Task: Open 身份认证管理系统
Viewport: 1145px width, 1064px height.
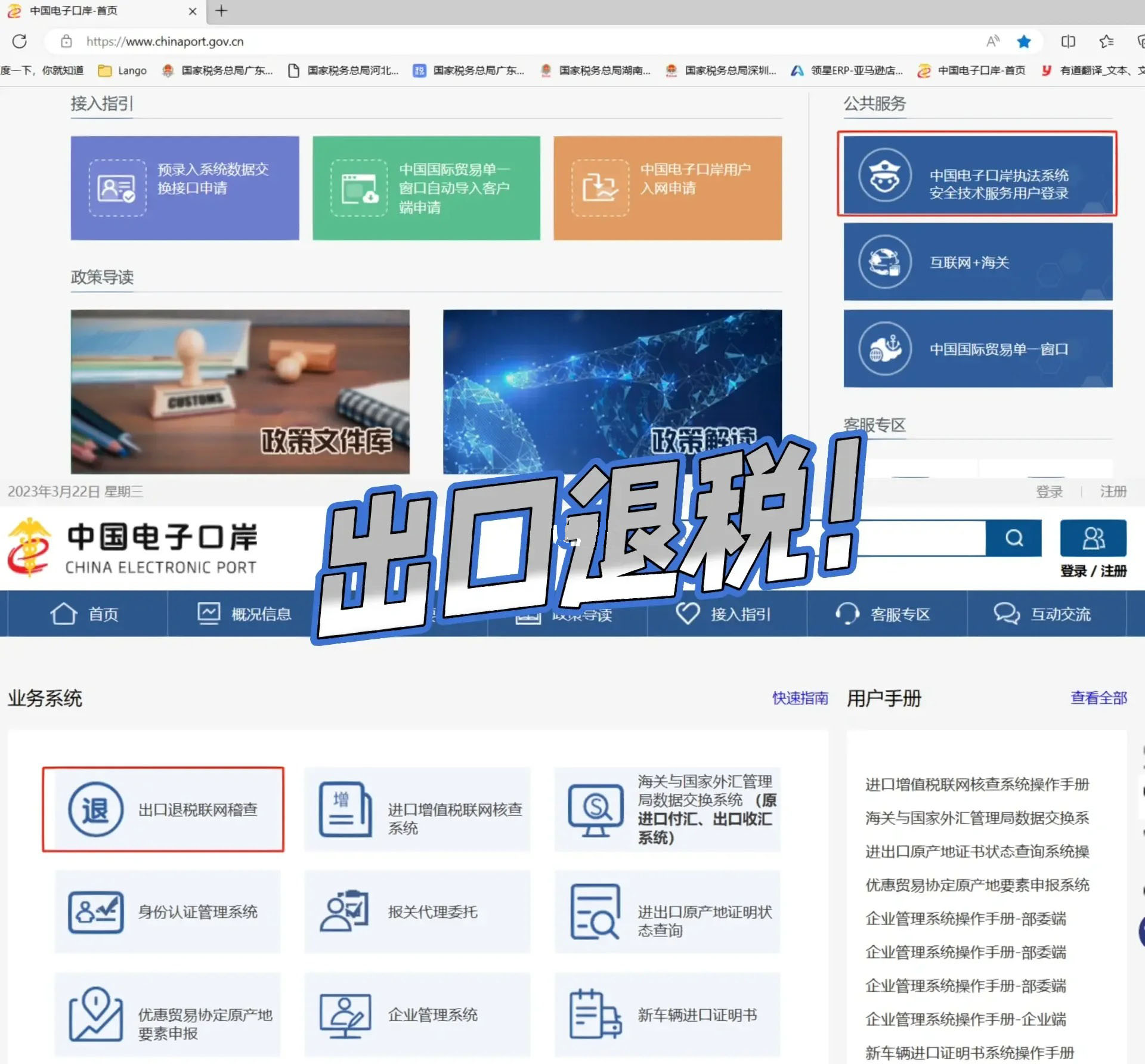Action: [x=167, y=911]
